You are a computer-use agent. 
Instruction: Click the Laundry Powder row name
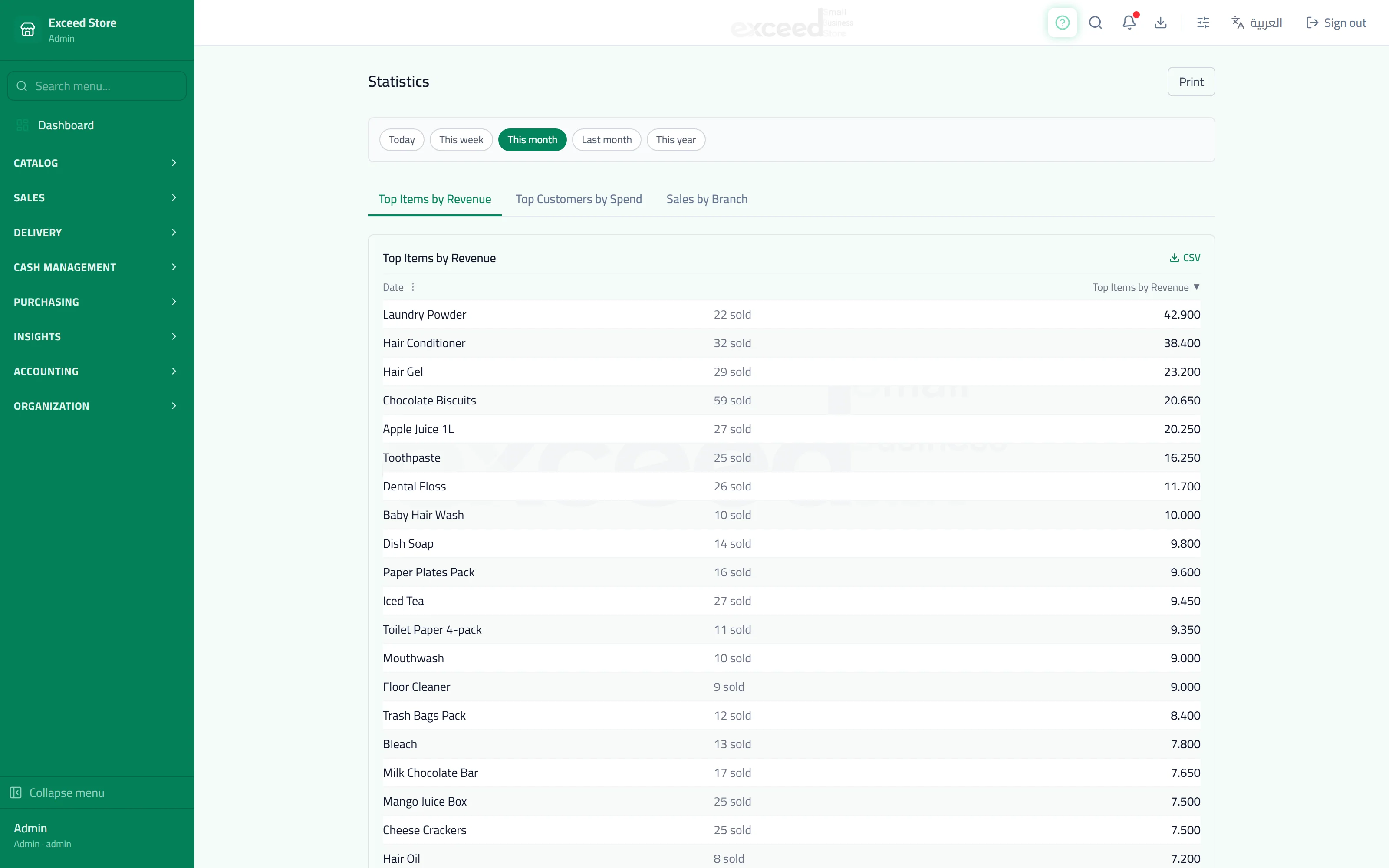[424, 315]
